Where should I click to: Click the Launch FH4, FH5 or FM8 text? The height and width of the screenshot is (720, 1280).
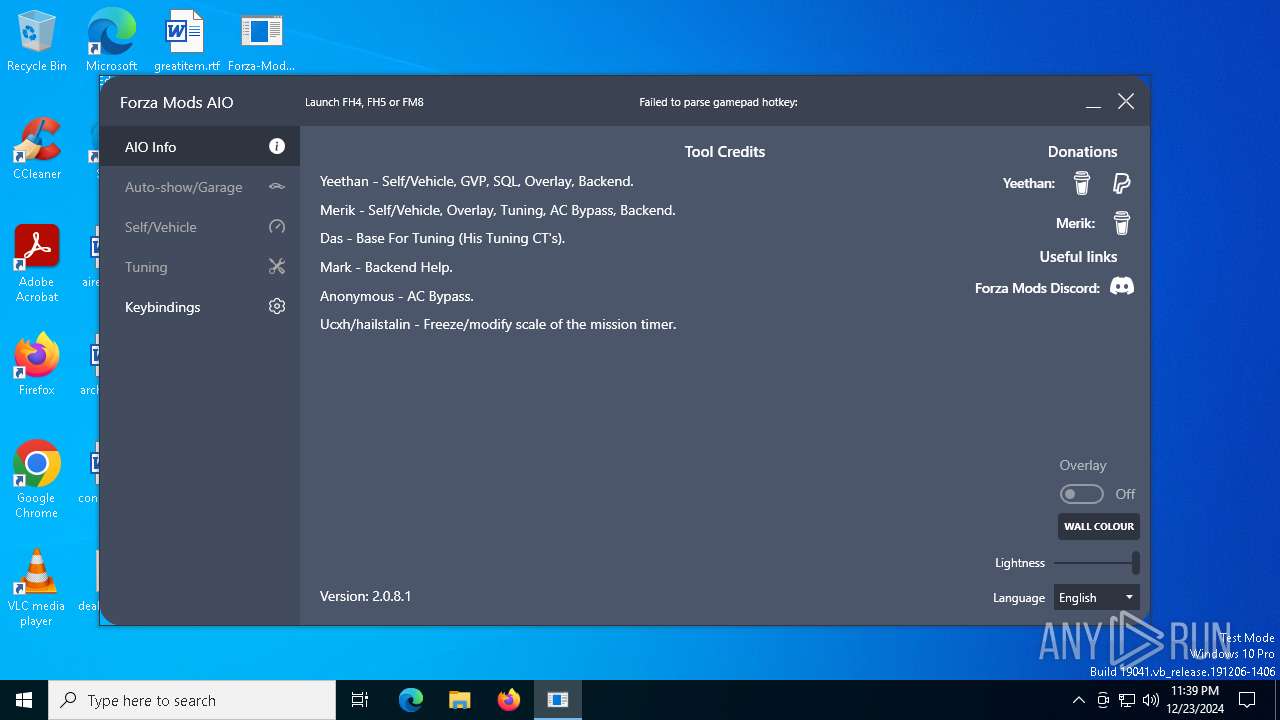[x=364, y=102]
